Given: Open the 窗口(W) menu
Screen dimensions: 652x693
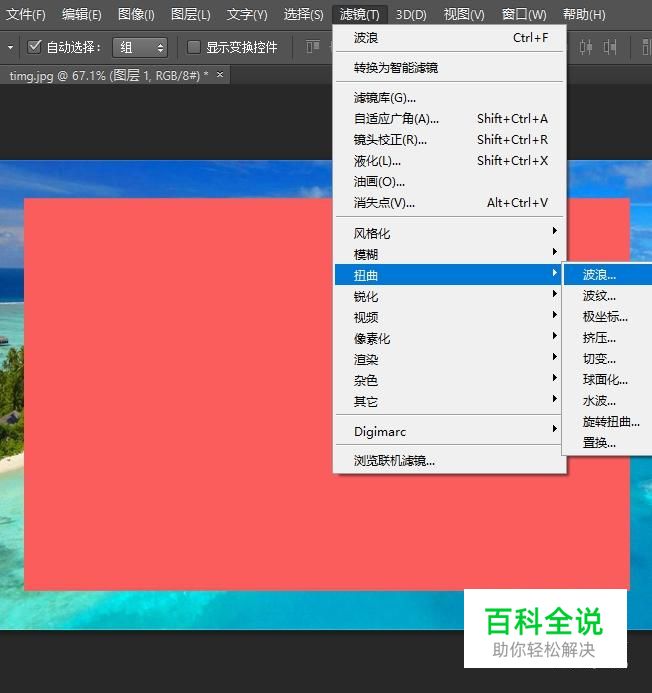Looking at the screenshot, I should click(524, 15).
